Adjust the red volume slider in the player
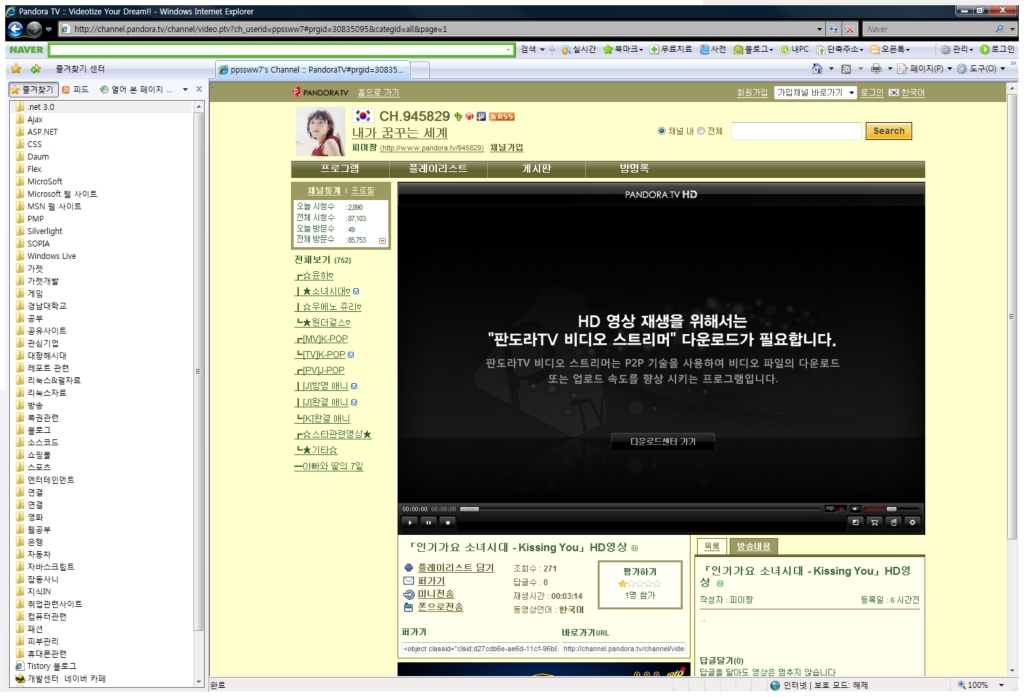This screenshot has height=697, width=1024. [x=891, y=508]
